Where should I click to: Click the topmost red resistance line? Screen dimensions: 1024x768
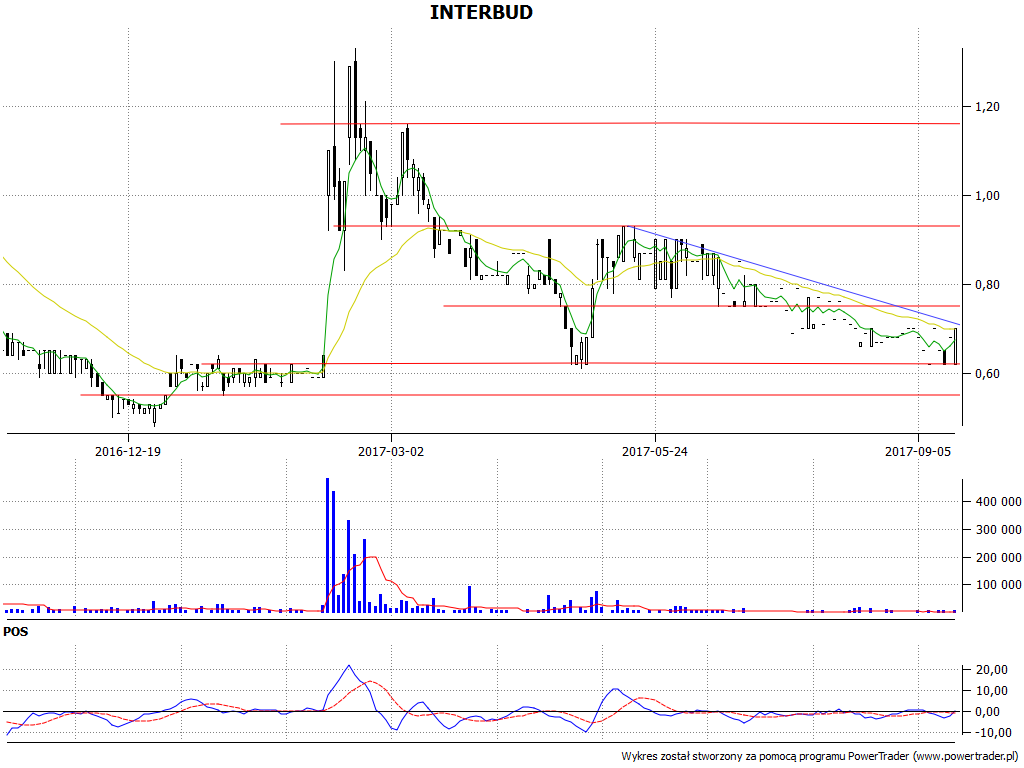point(620,123)
